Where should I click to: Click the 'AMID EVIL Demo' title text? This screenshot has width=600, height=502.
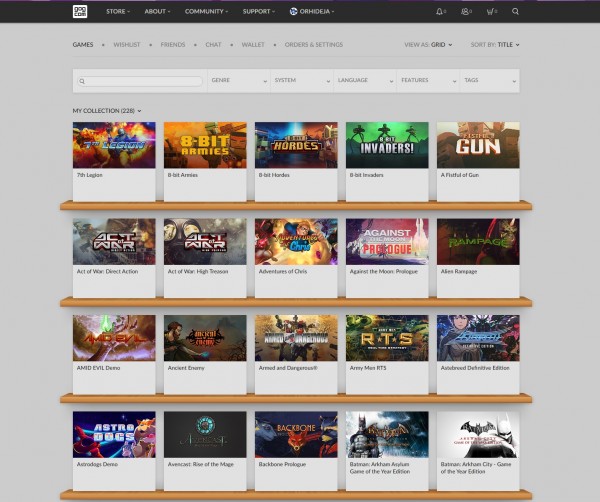(x=98, y=368)
